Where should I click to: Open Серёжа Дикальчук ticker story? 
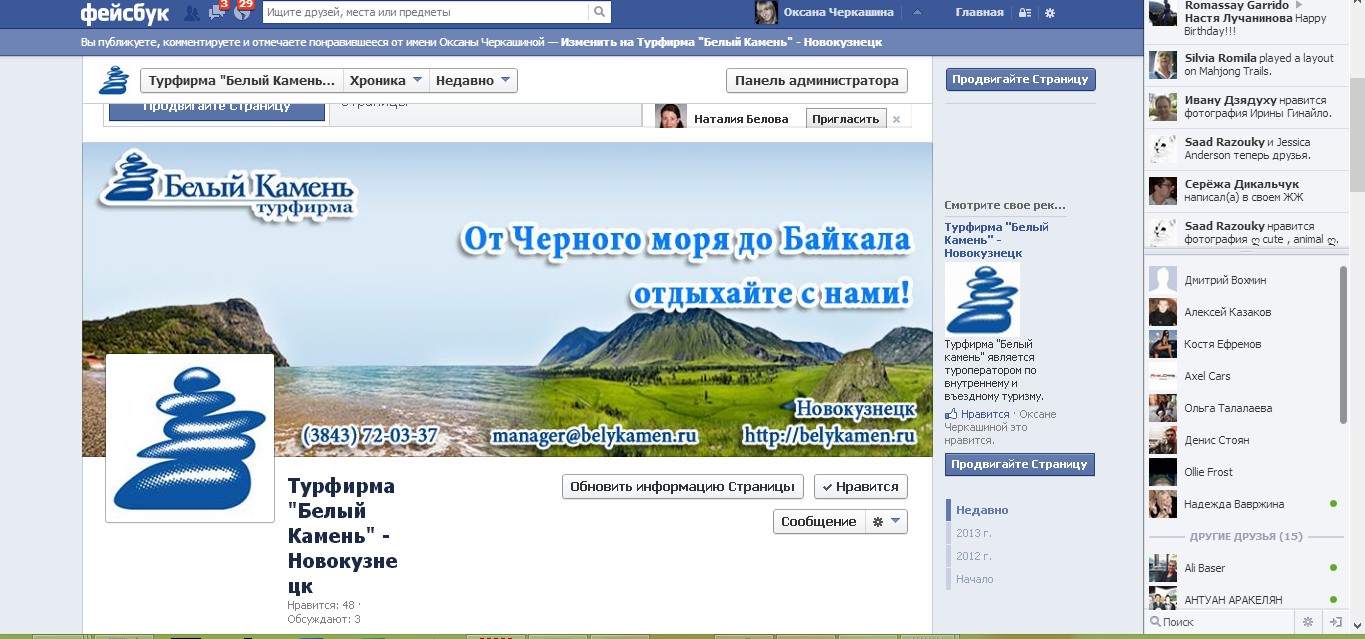[x=1245, y=191]
